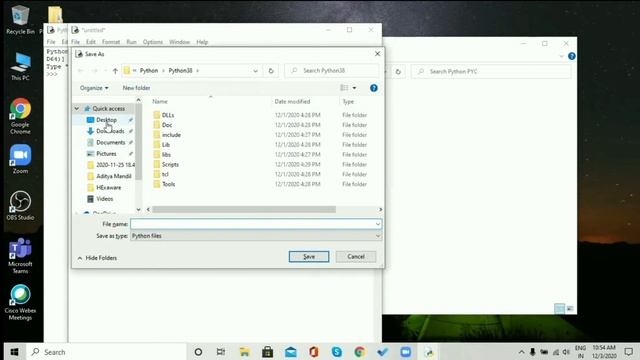Screen dimensions: 640x360
Task: Open the Window menu in IDLE
Action: pyautogui.click(x=180, y=42)
